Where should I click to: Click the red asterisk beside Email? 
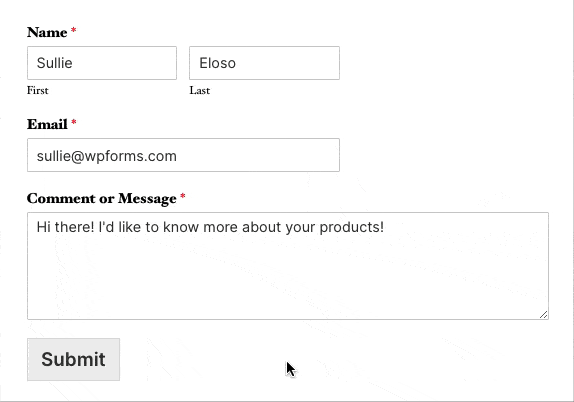coord(74,122)
